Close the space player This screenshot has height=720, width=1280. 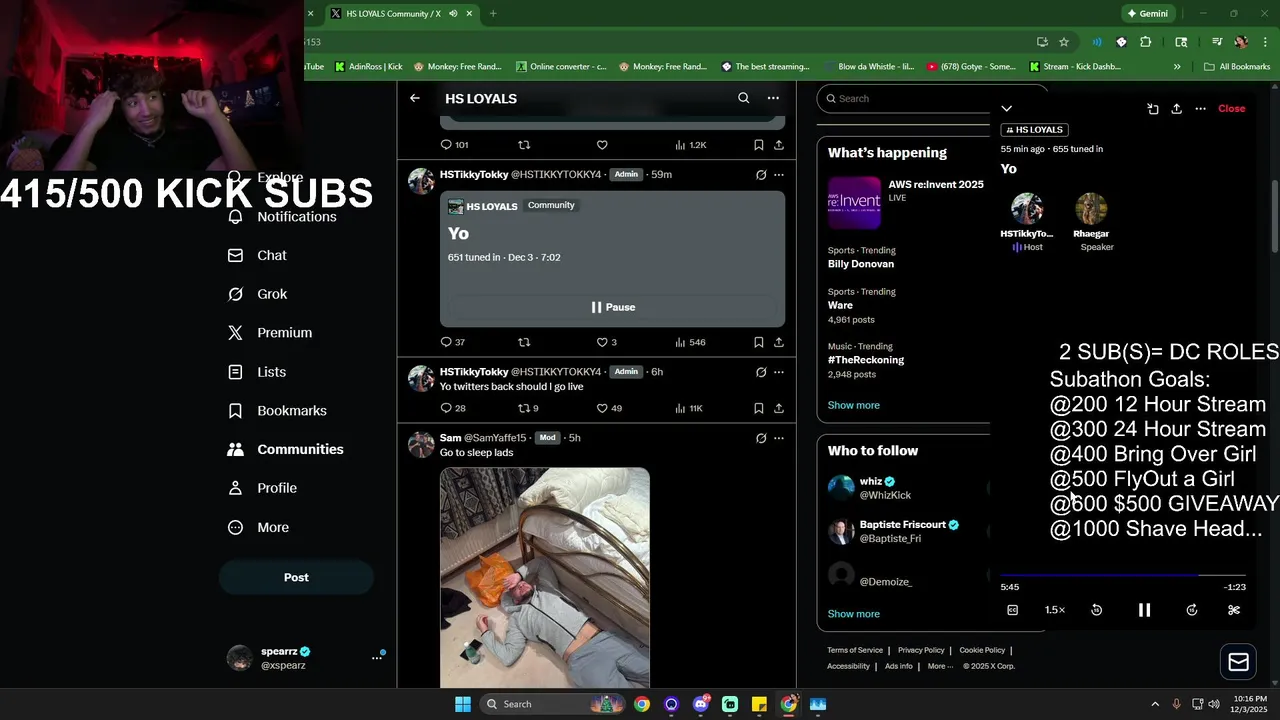click(1232, 108)
